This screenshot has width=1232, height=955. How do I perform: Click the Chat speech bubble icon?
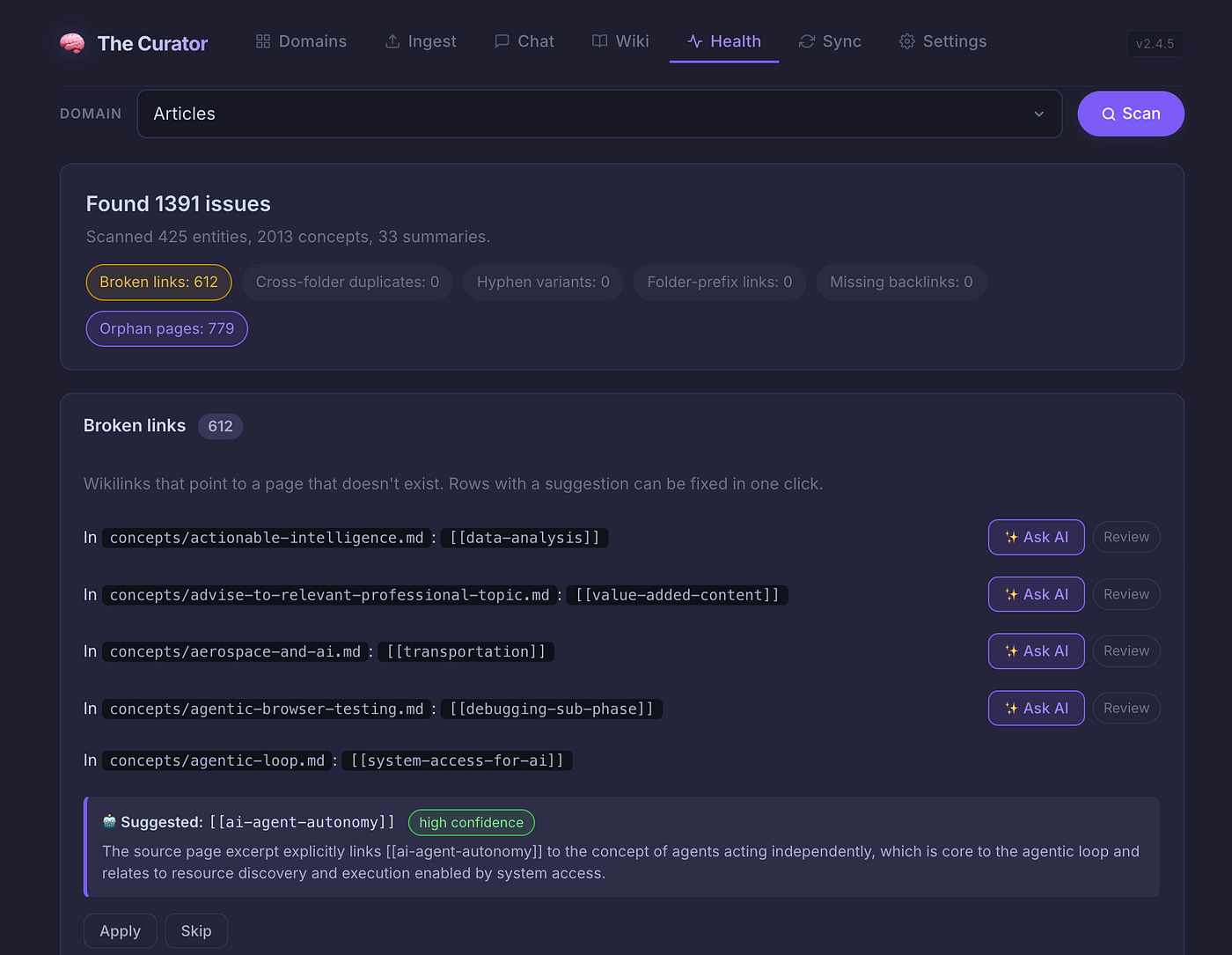(x=502, y=41)
